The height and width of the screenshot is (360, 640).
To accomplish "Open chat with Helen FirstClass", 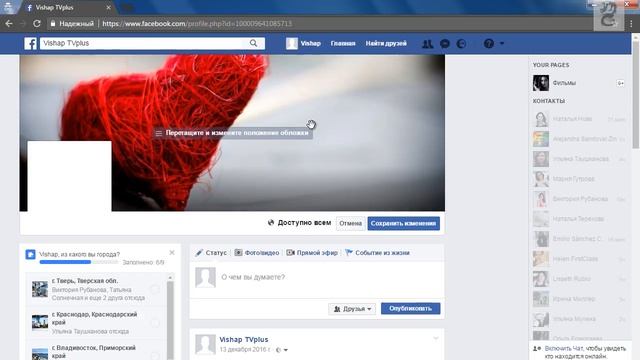I will (579, 259).
